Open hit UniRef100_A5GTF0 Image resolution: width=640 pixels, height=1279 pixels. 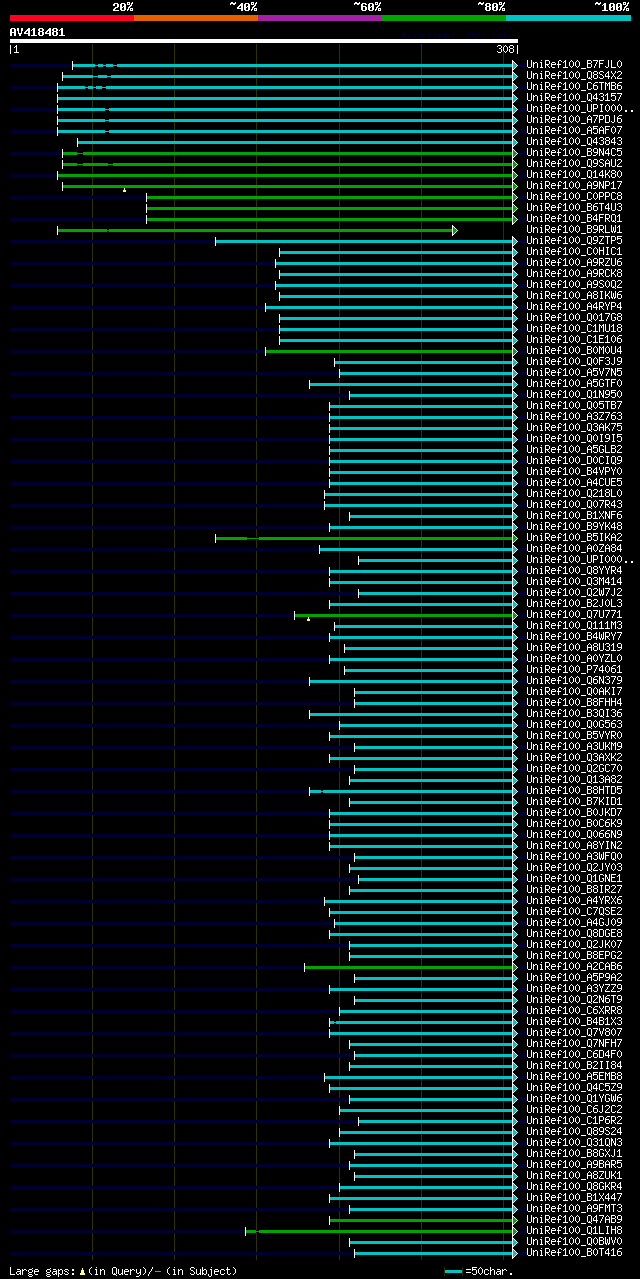[x=574, y=384]
